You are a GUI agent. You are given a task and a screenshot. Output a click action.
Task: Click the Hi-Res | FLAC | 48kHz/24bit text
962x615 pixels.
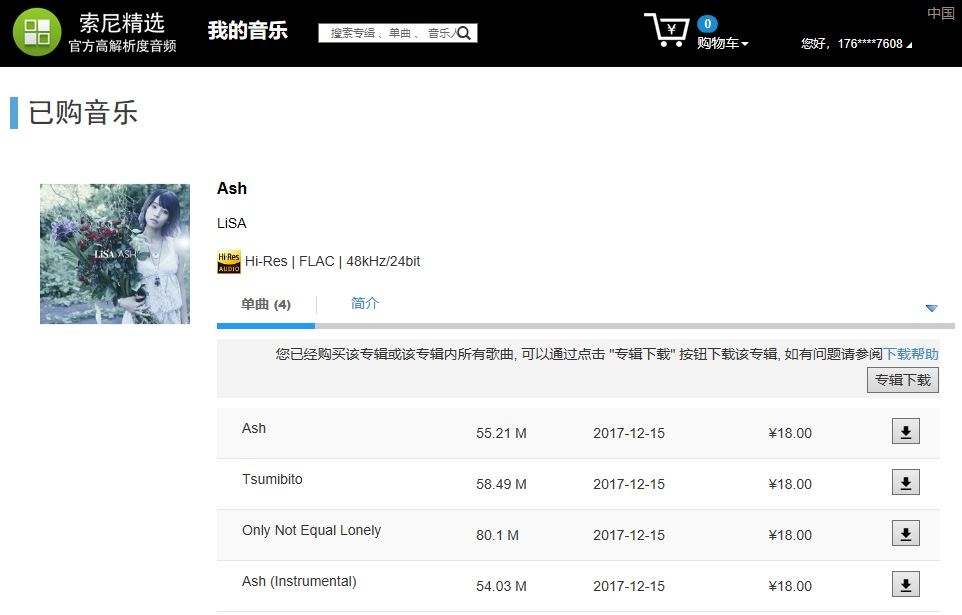point(333,261)
